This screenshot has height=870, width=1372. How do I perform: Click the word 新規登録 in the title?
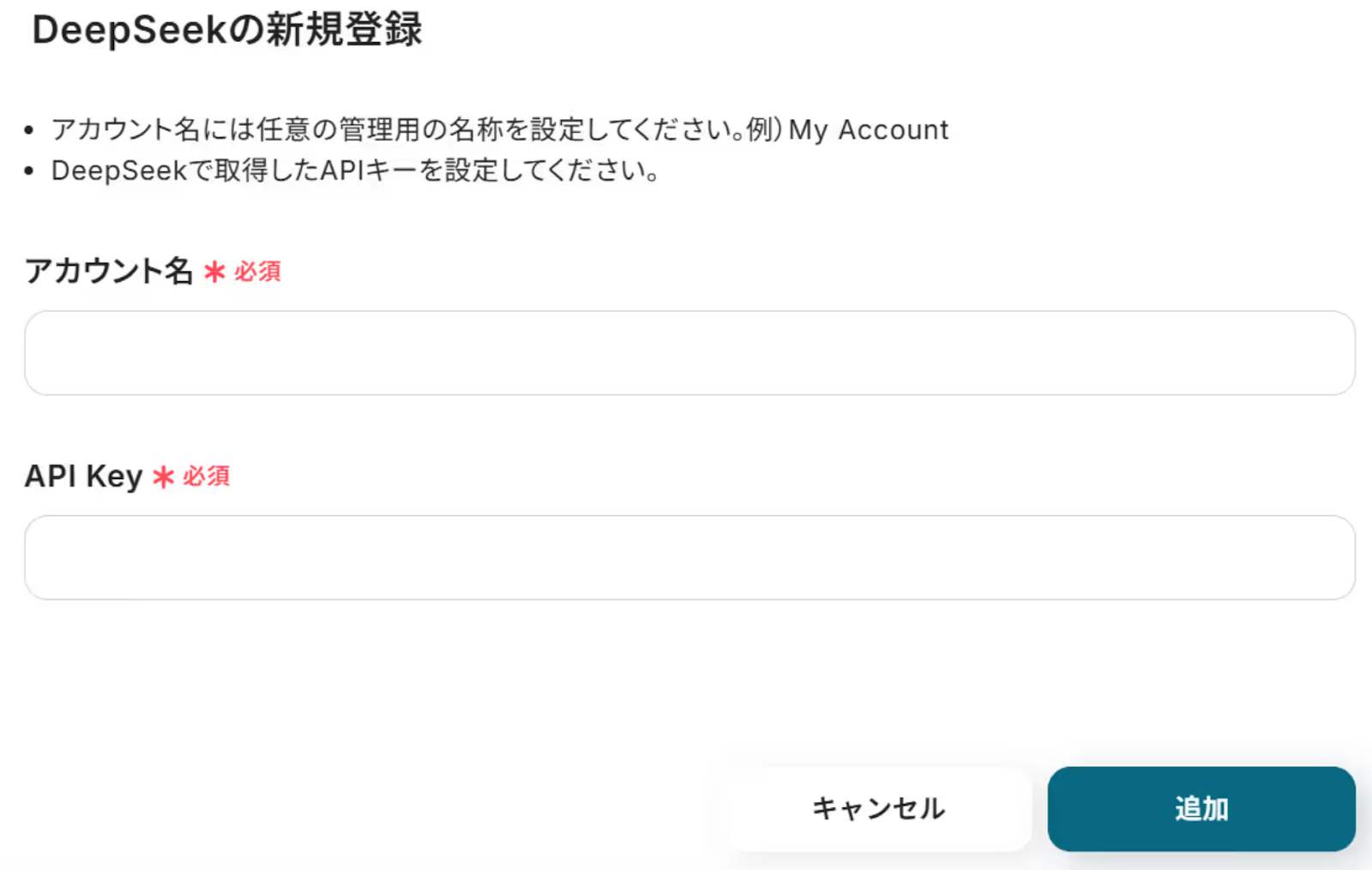pos(344,30)
